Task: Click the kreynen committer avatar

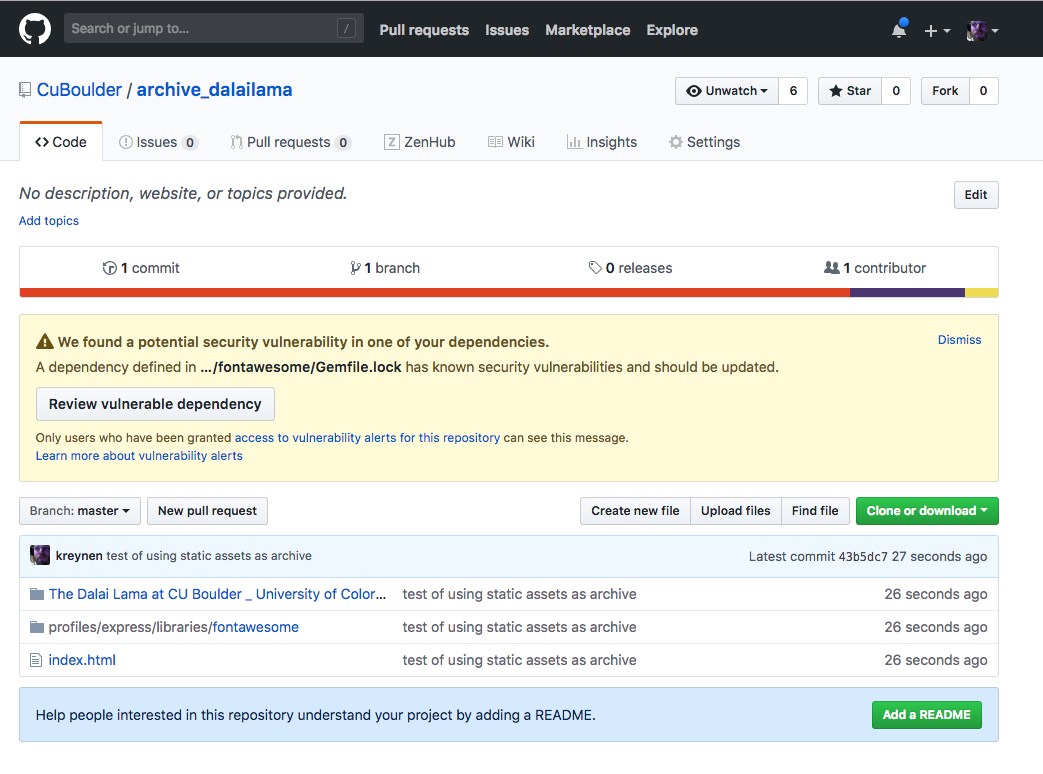Action: (x=40, y=555)
